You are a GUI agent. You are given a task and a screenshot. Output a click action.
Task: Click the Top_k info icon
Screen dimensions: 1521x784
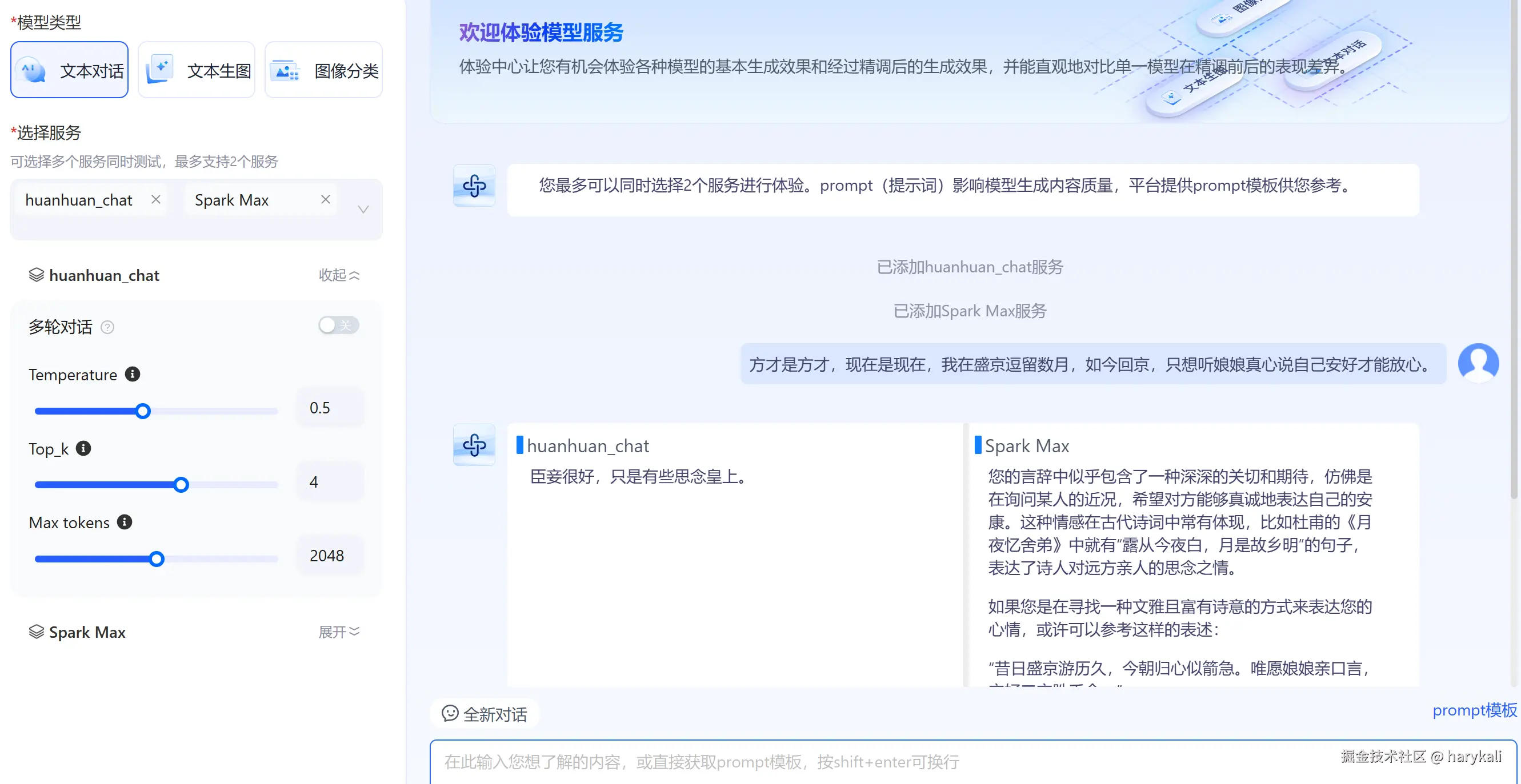click(x=83, y=448)
